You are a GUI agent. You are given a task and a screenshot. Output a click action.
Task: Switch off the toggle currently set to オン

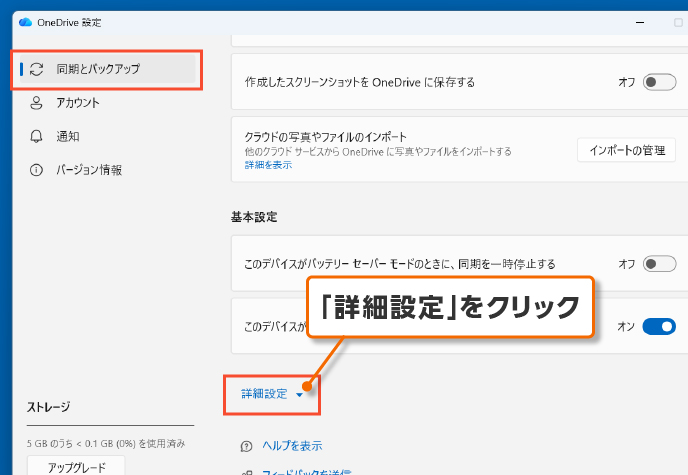659,326
